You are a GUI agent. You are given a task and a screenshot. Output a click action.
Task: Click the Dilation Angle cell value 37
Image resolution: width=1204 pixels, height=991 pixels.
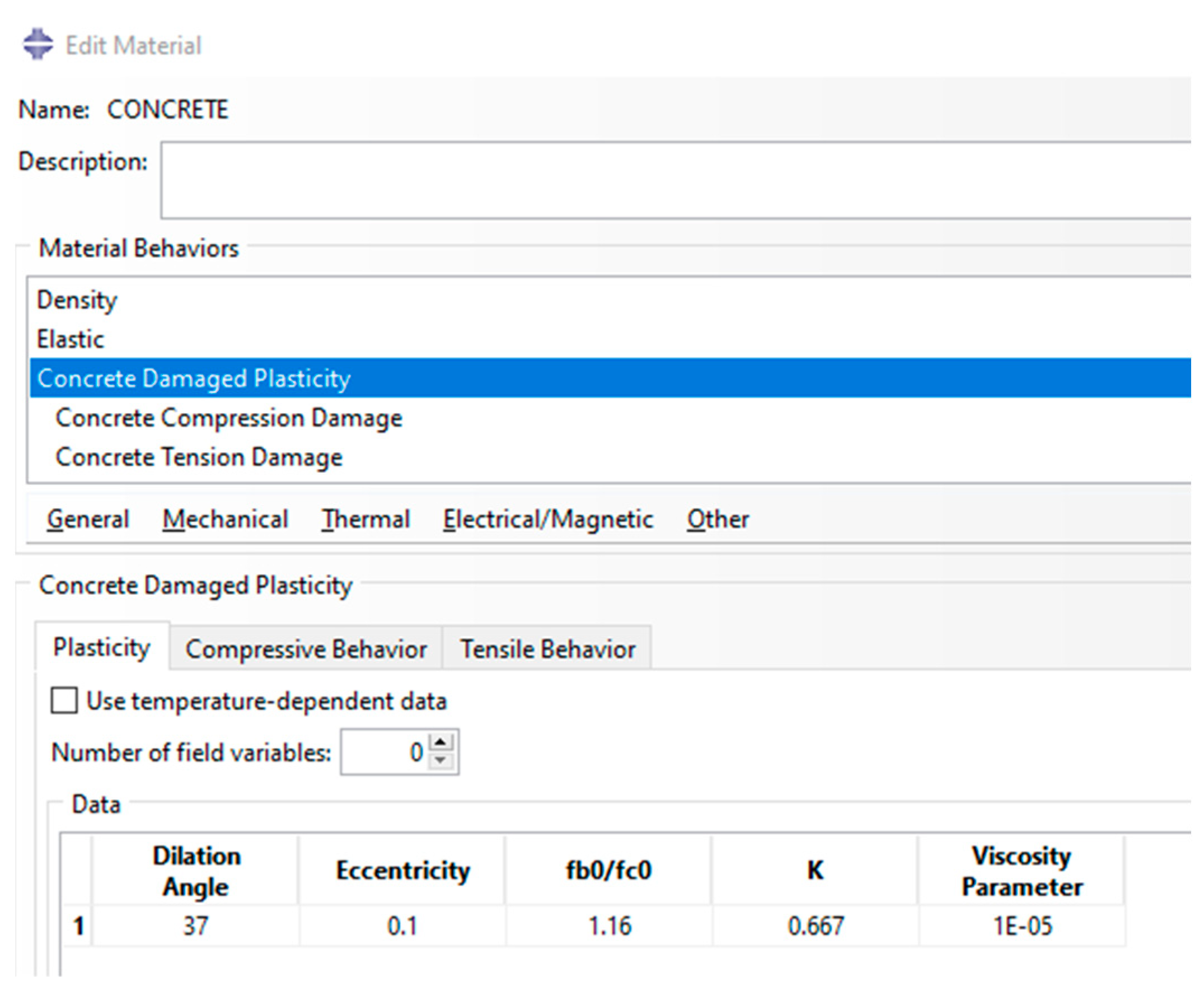[x=196, y=925]
